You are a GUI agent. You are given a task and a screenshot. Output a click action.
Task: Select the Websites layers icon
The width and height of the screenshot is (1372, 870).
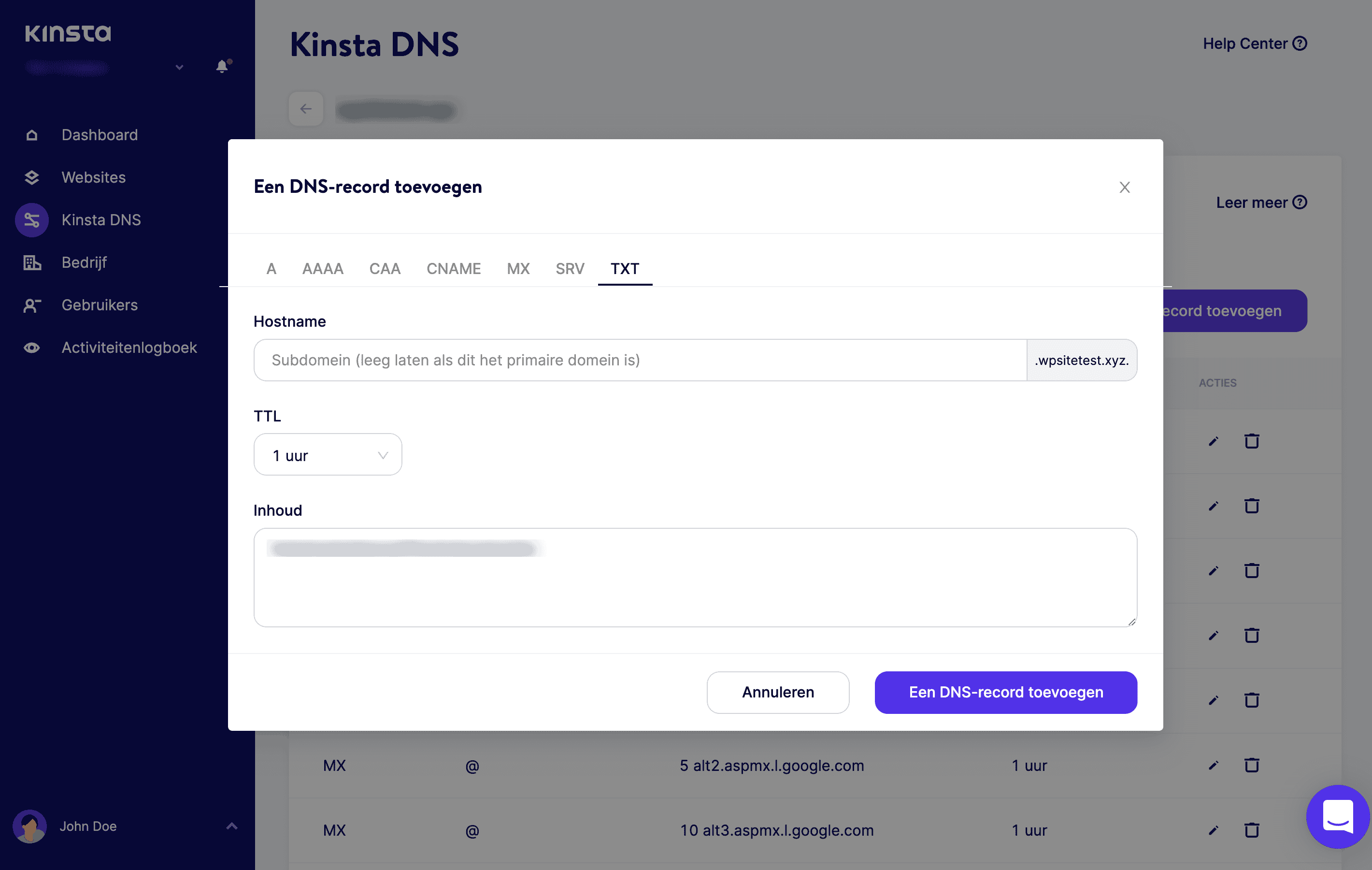click(x=32, y=177)
